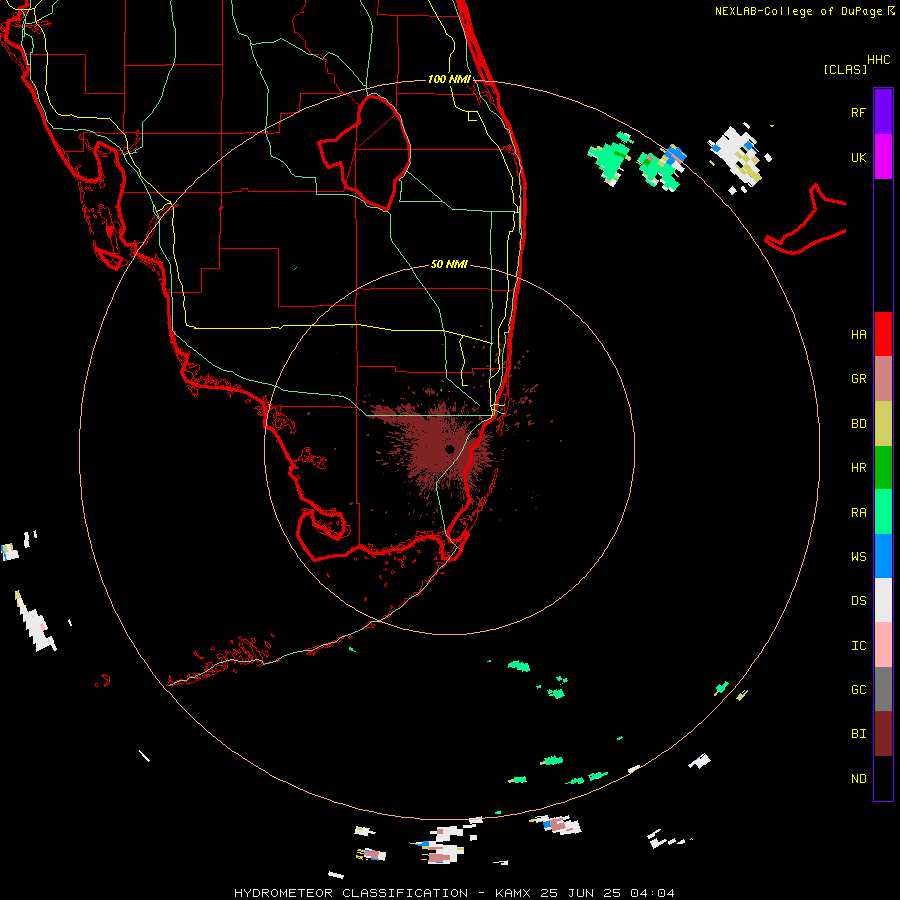Image resolution: width=900 pixels, height=900 pixels.
Task: Click the 100 NMI range ring label
Action: (449, 79)
